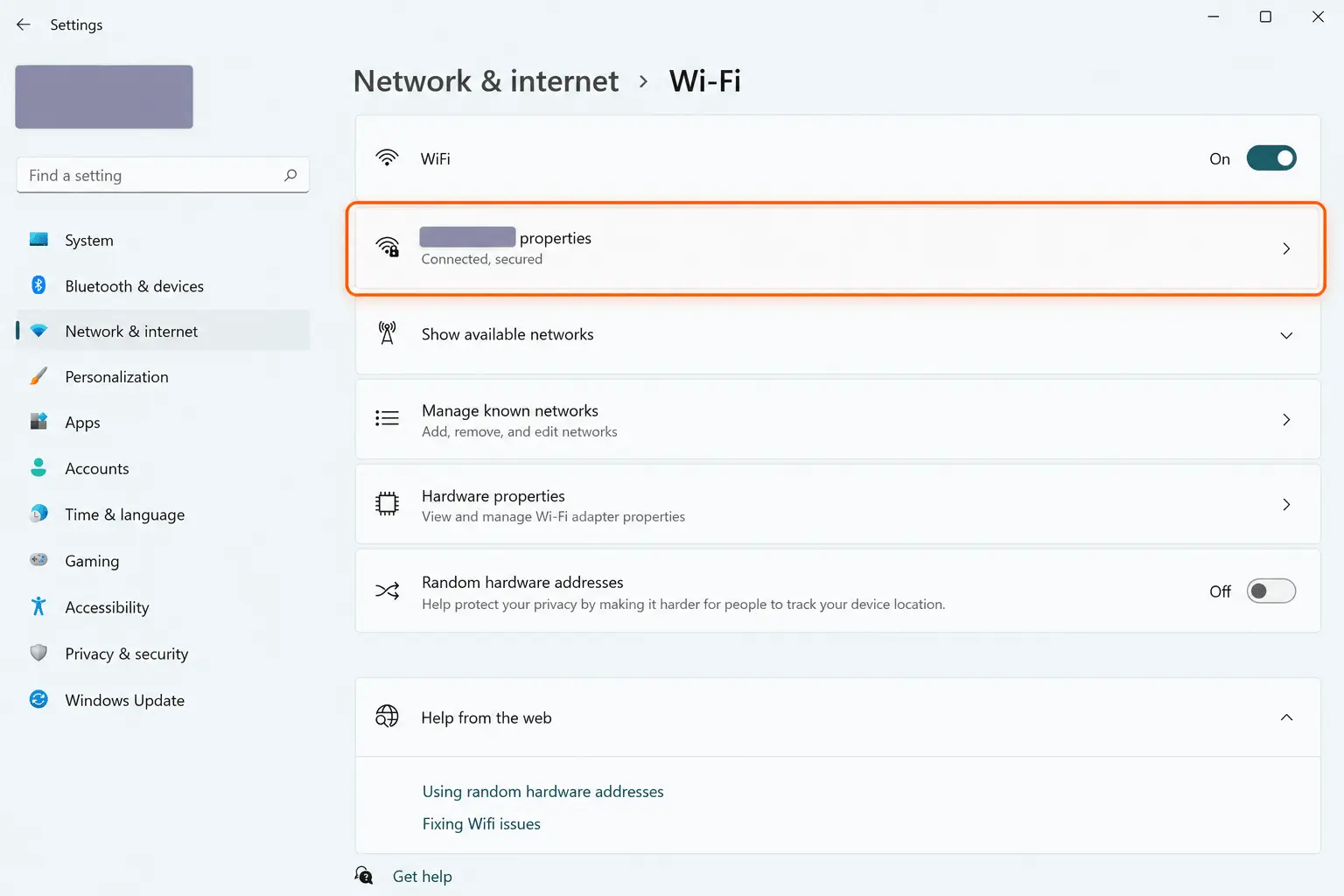Click the Network & internet Wi-Fi diamond icon

(38, 331)
